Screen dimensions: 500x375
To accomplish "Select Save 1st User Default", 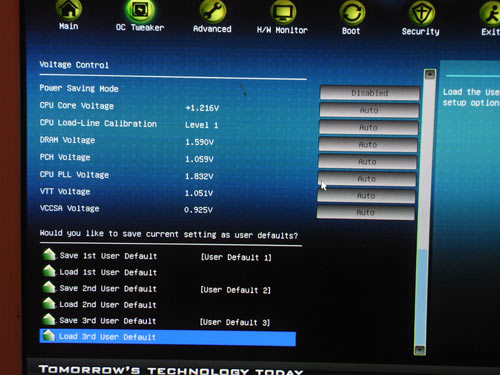I will (x=108, y=256).
